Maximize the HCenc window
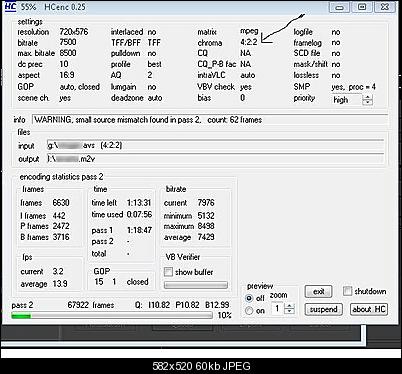Viewport: 402px width, 374px height. (362, 7)
